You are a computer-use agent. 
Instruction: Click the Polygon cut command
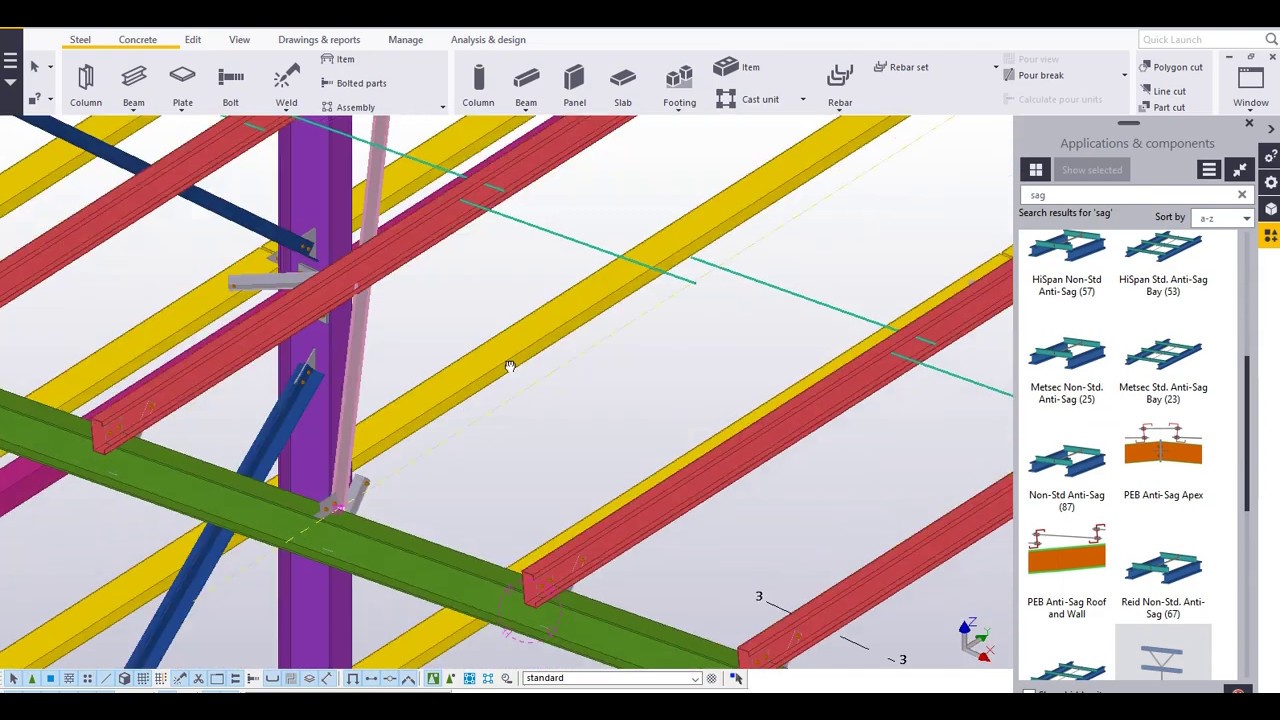tap(1170, 67)
